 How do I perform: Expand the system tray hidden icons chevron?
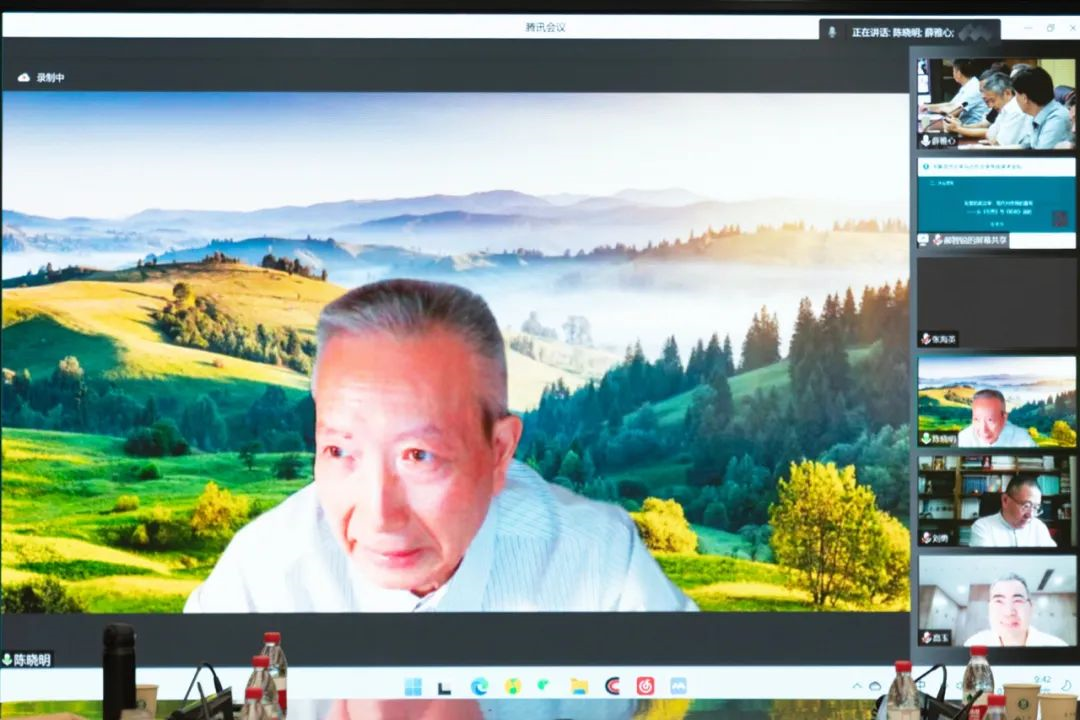[x=857, y=686]
